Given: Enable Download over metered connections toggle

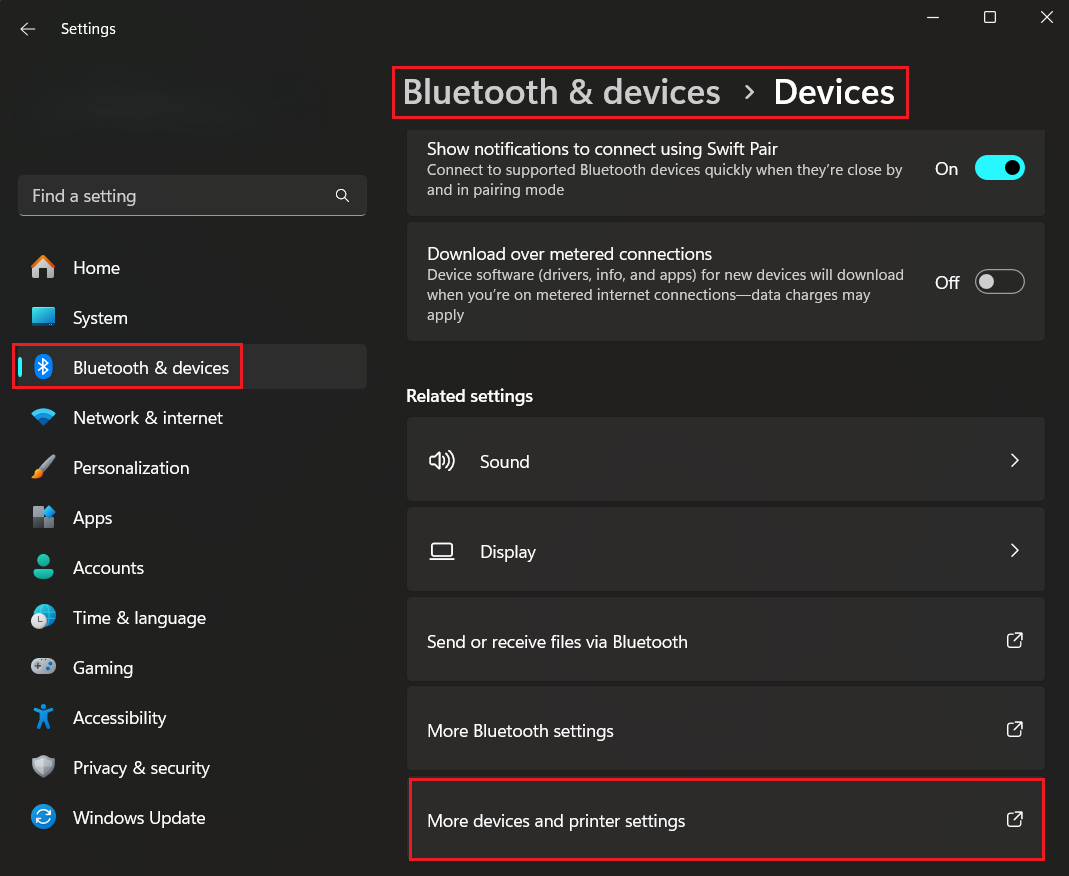Looking at the screenshot, I should pos(1000,283).
